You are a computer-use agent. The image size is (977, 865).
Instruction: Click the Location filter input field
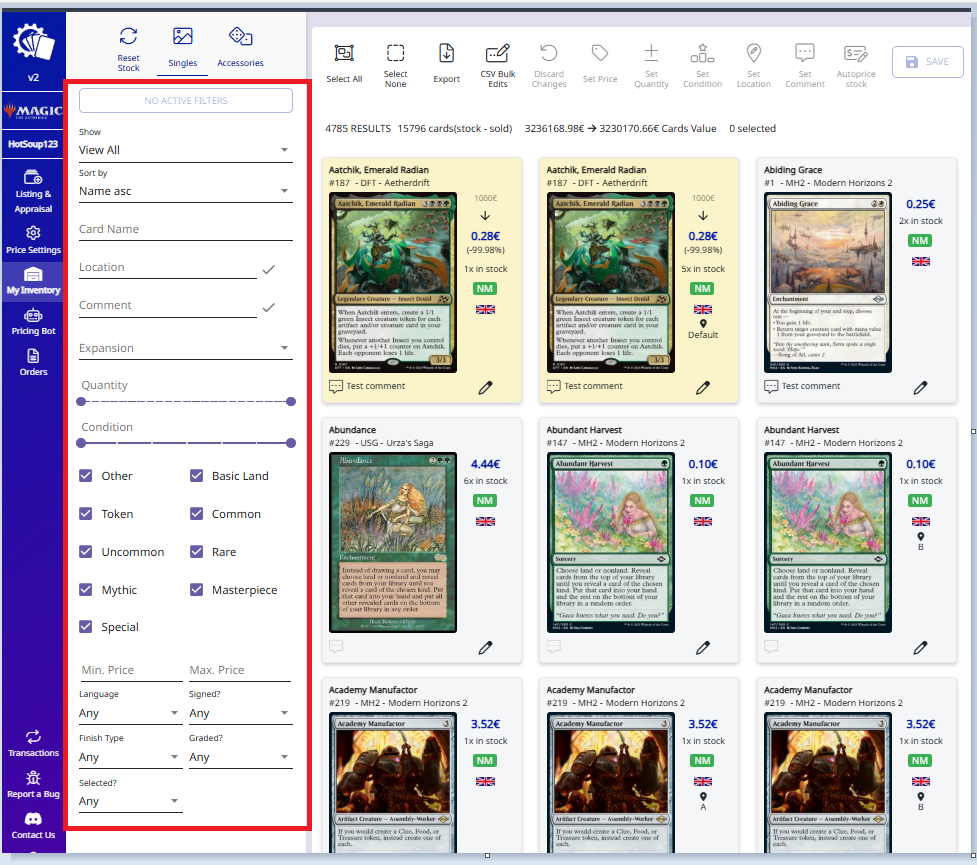[x=168, y=267]
